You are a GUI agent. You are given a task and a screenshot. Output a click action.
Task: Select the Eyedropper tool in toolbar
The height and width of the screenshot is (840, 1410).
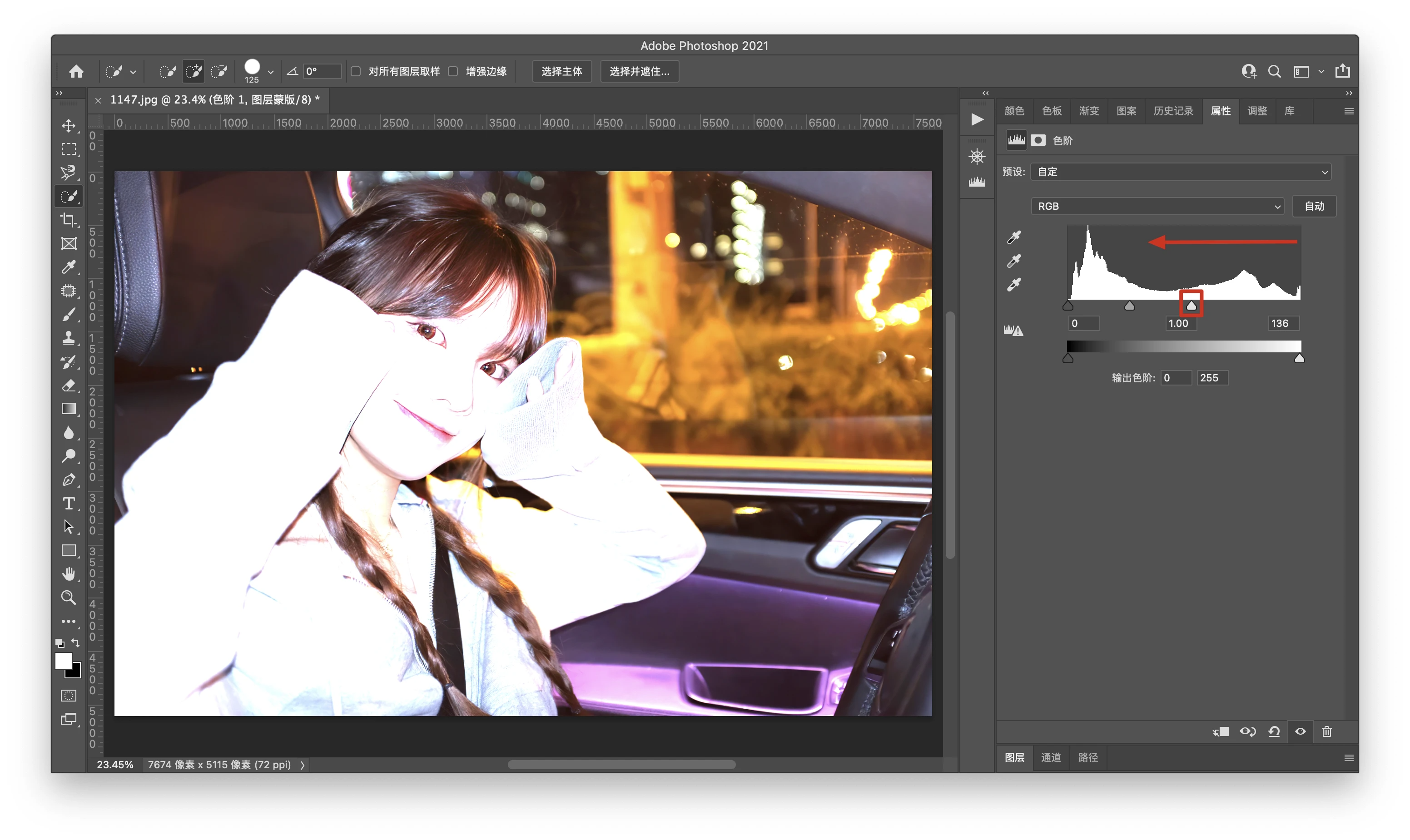(69, 267)
